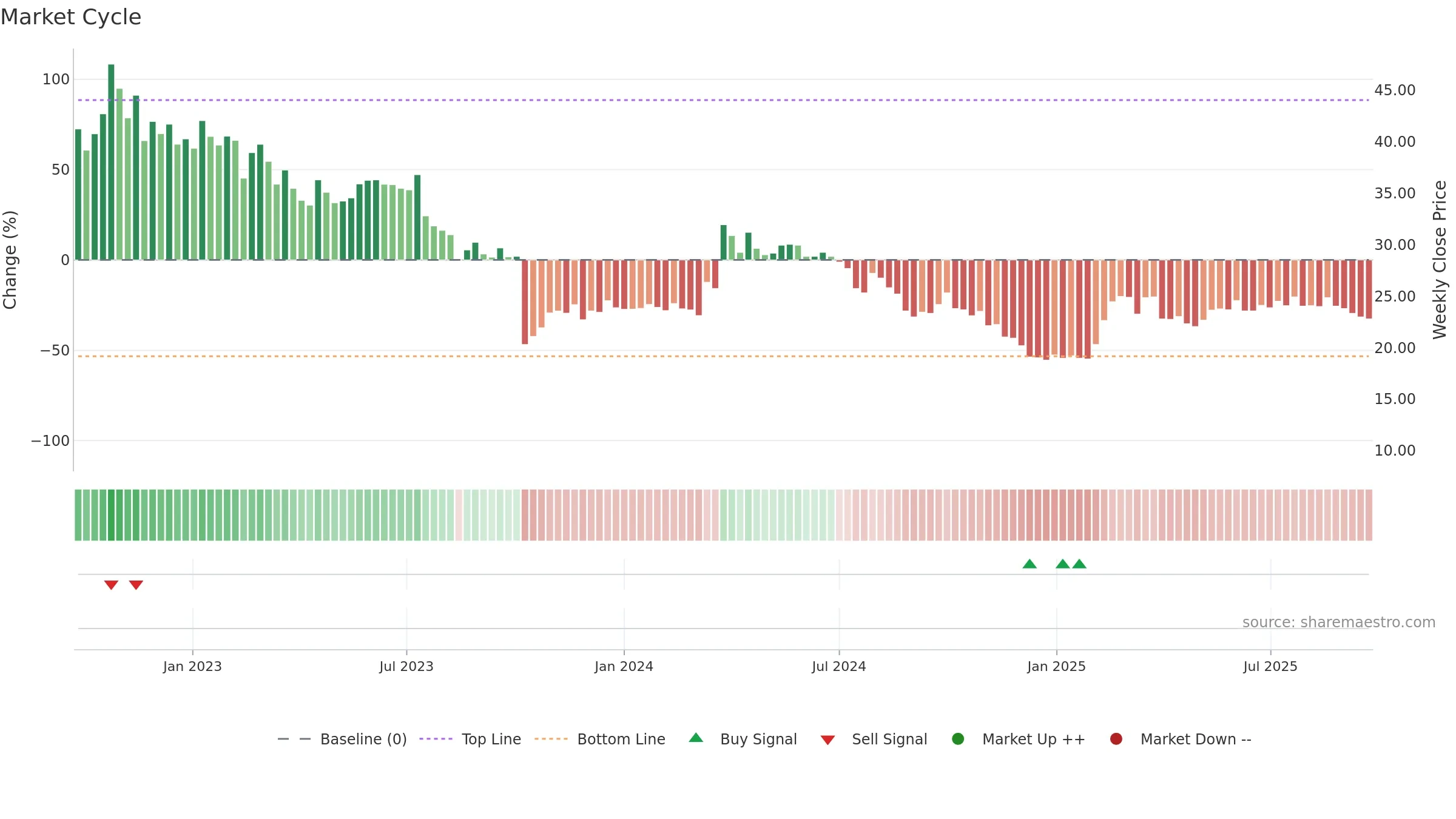Click the Jan 2025 x-axis label
1456x819 pixels.
coord(1056,666)
